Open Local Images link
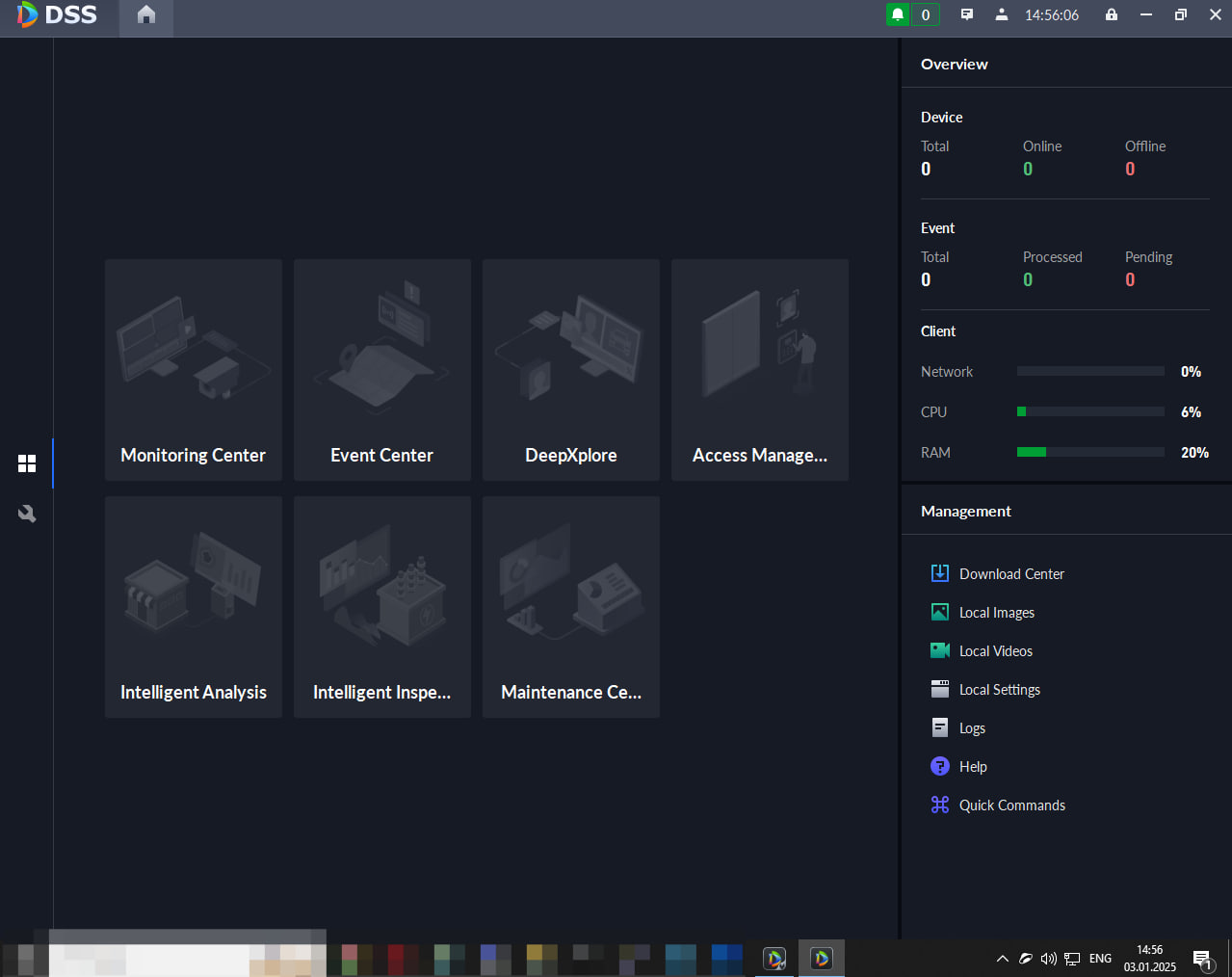1232x977 pixels. (x=997, y=613)
